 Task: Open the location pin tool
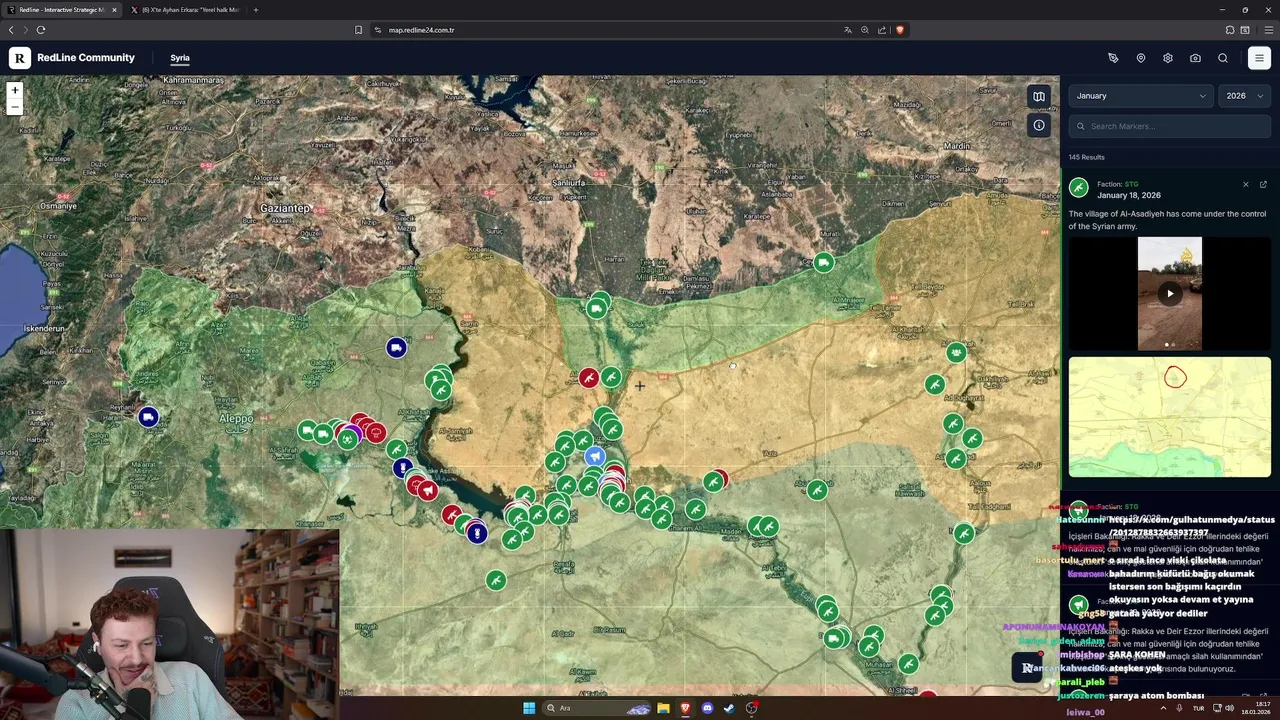coord(1141,58)
